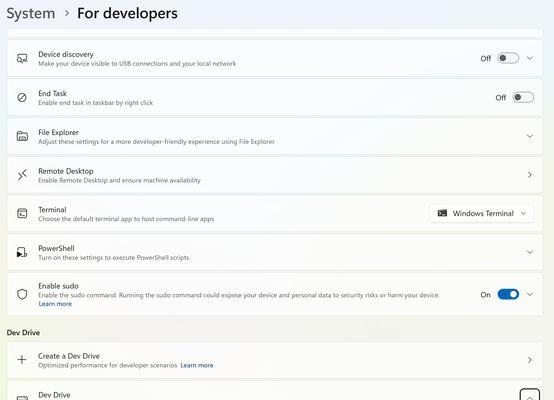Click the File Explorer folder icon
This screenshot has height=400, width=554.
coord(22,136)
